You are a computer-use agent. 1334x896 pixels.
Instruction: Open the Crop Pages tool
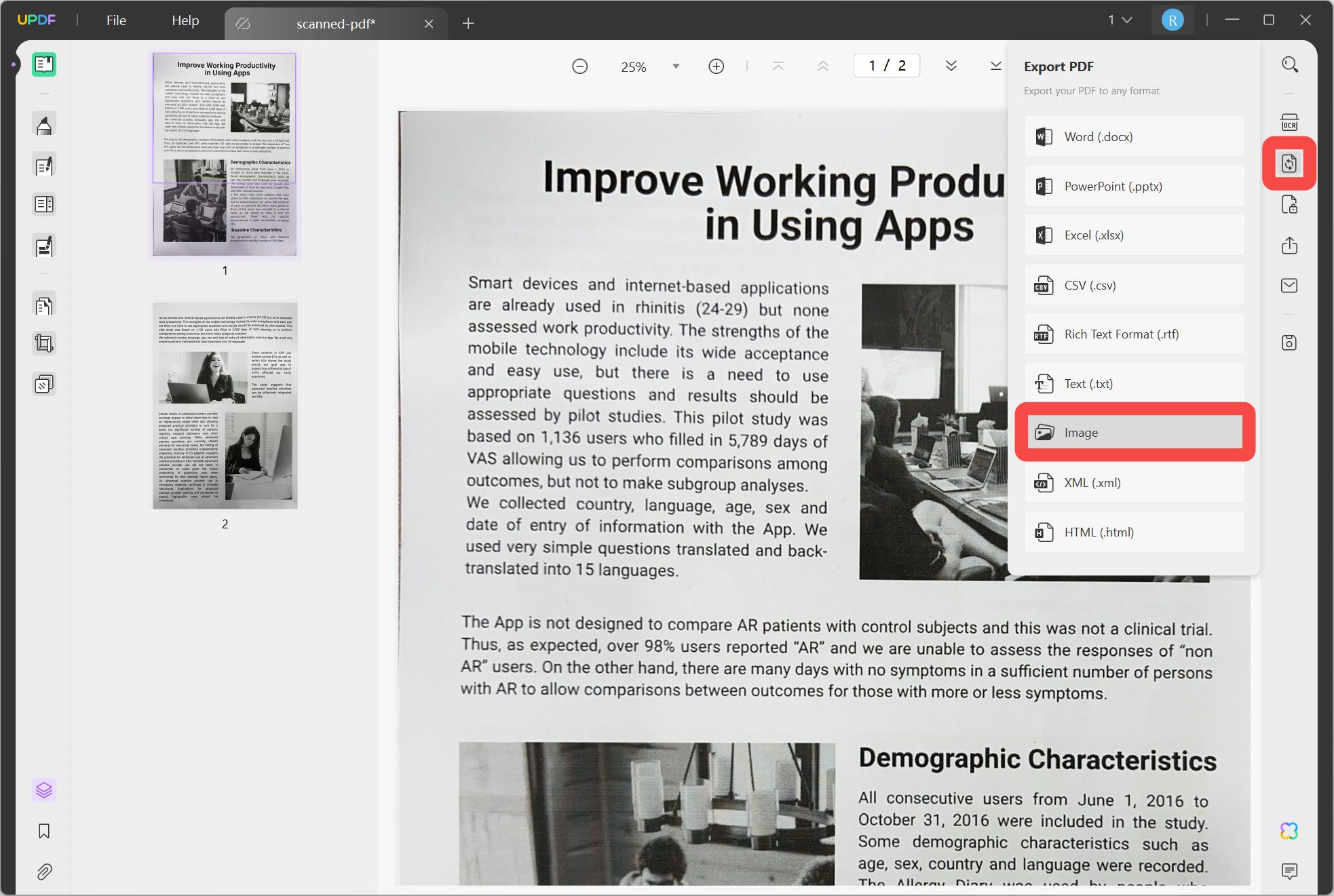44,344
